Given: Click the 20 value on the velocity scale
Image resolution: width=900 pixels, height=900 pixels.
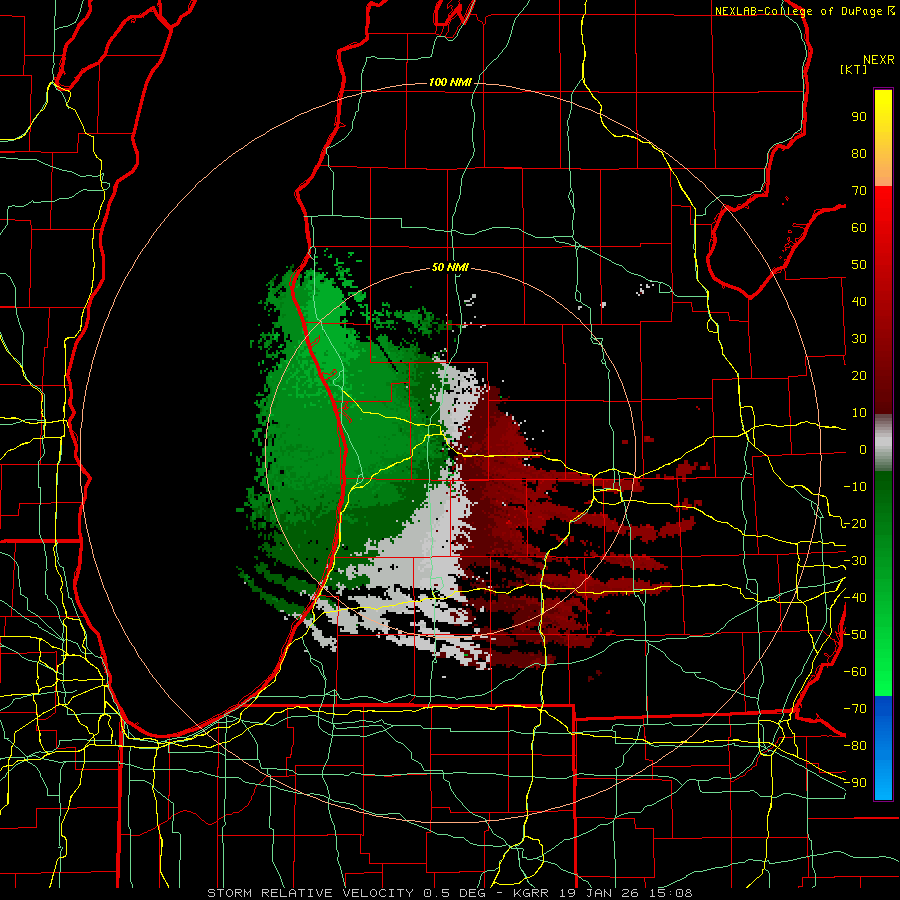Looking at the screenshot, I should point(859,375).
